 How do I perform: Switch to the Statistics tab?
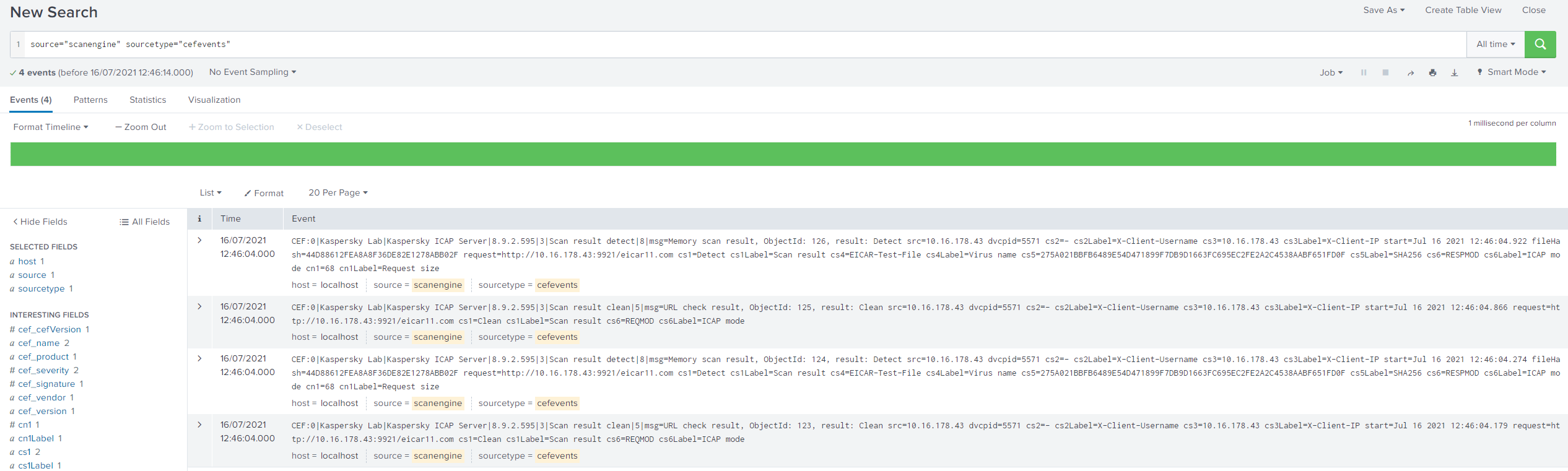[147, 100]
